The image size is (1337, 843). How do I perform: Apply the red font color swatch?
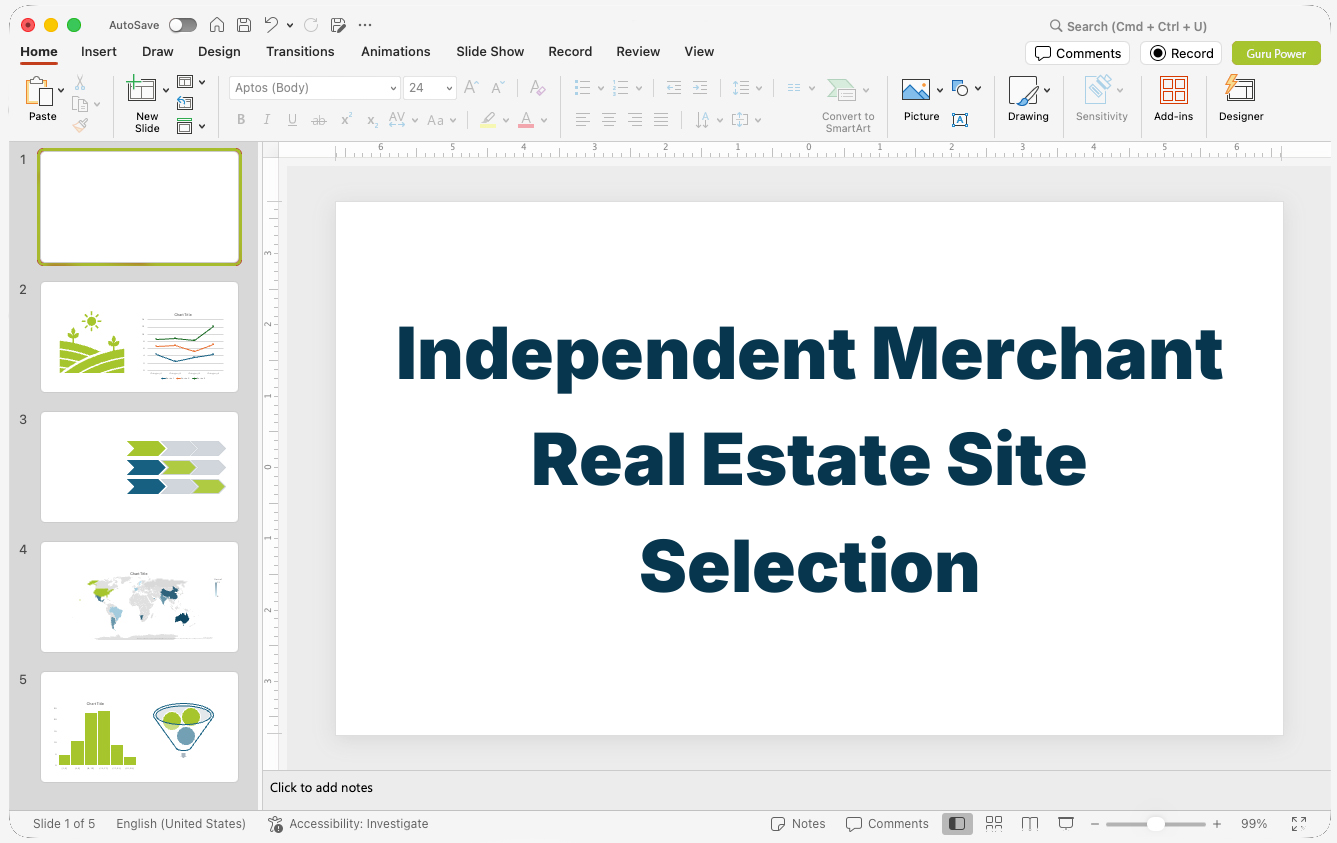(x=526, y=120)
